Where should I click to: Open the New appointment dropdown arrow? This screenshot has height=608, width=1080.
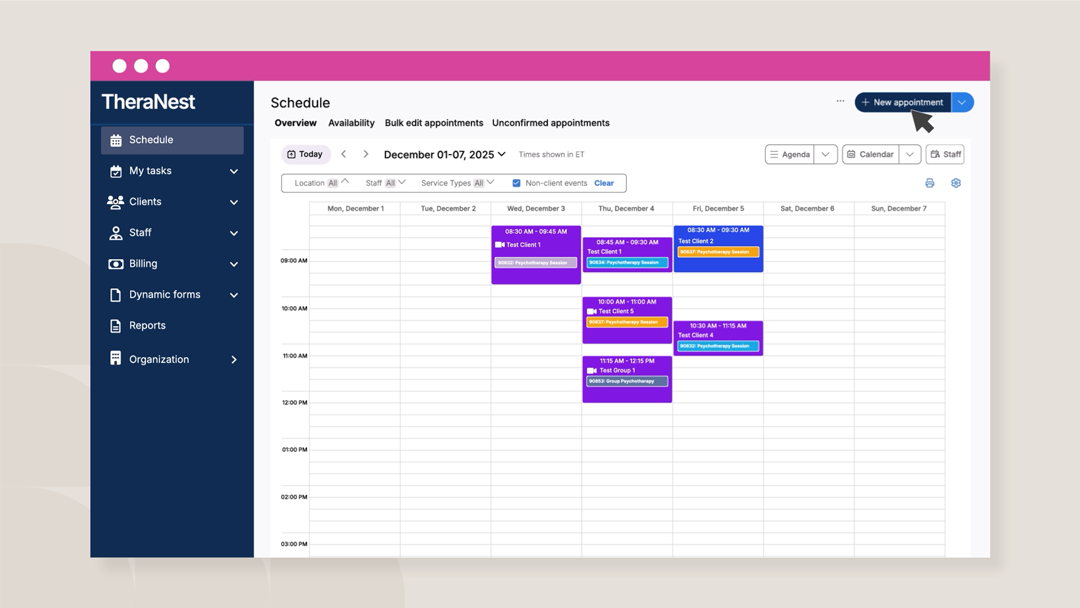(x=962, y=102)
